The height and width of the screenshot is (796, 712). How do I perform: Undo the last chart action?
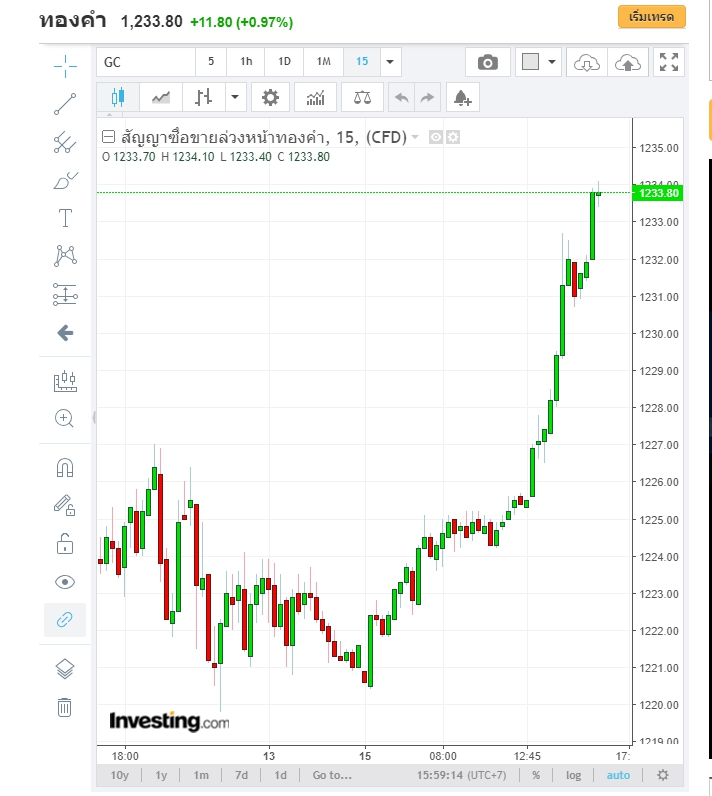[401, 97]
